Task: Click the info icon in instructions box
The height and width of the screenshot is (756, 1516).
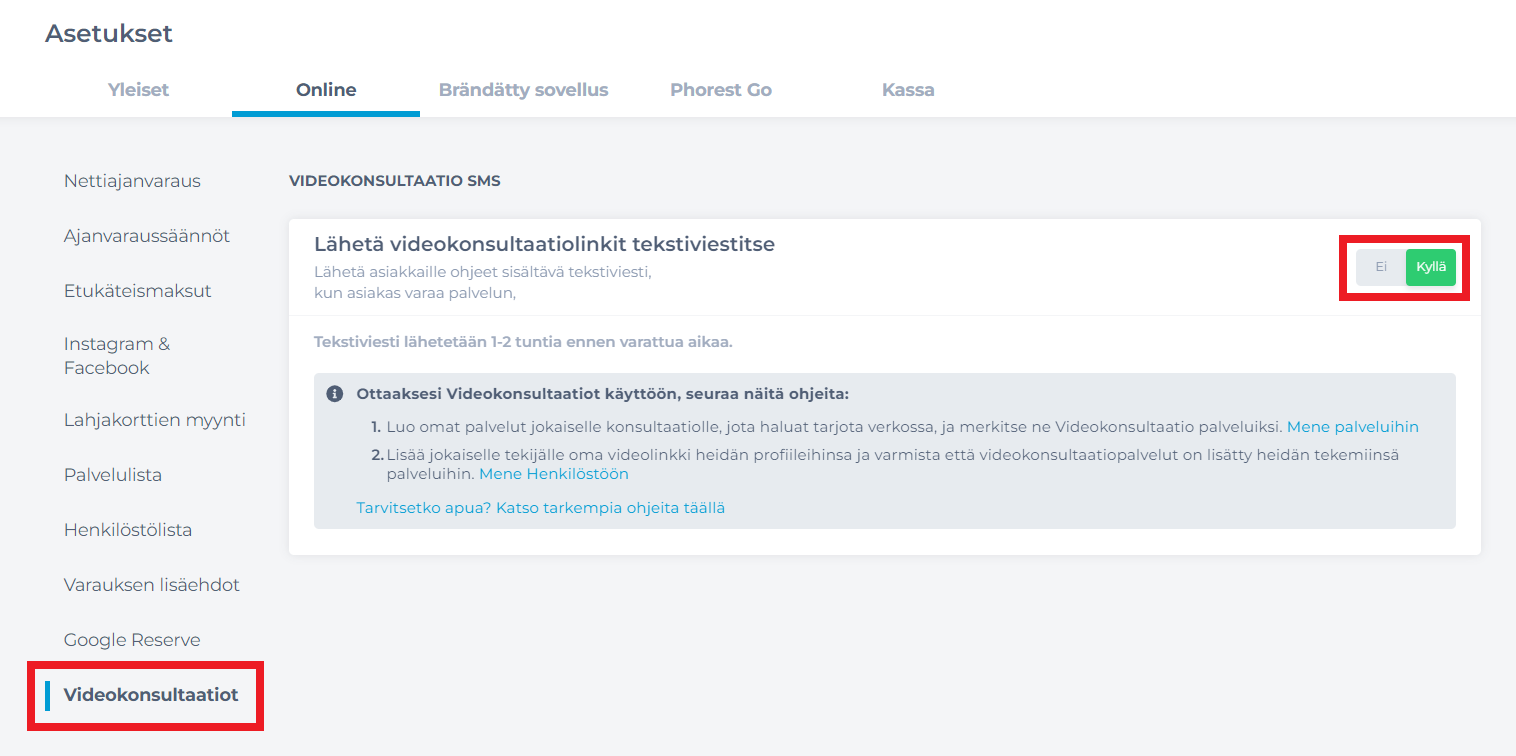Action: click(x=335, y=394)
